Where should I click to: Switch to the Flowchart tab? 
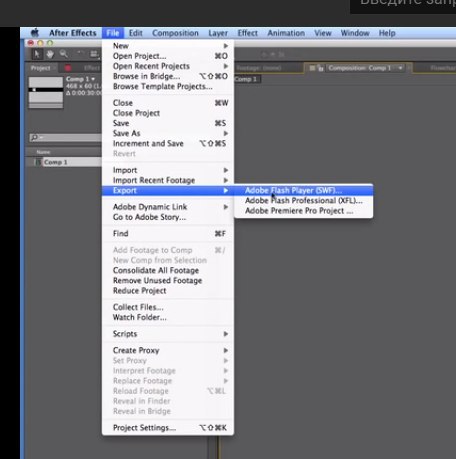click(442, 68)
